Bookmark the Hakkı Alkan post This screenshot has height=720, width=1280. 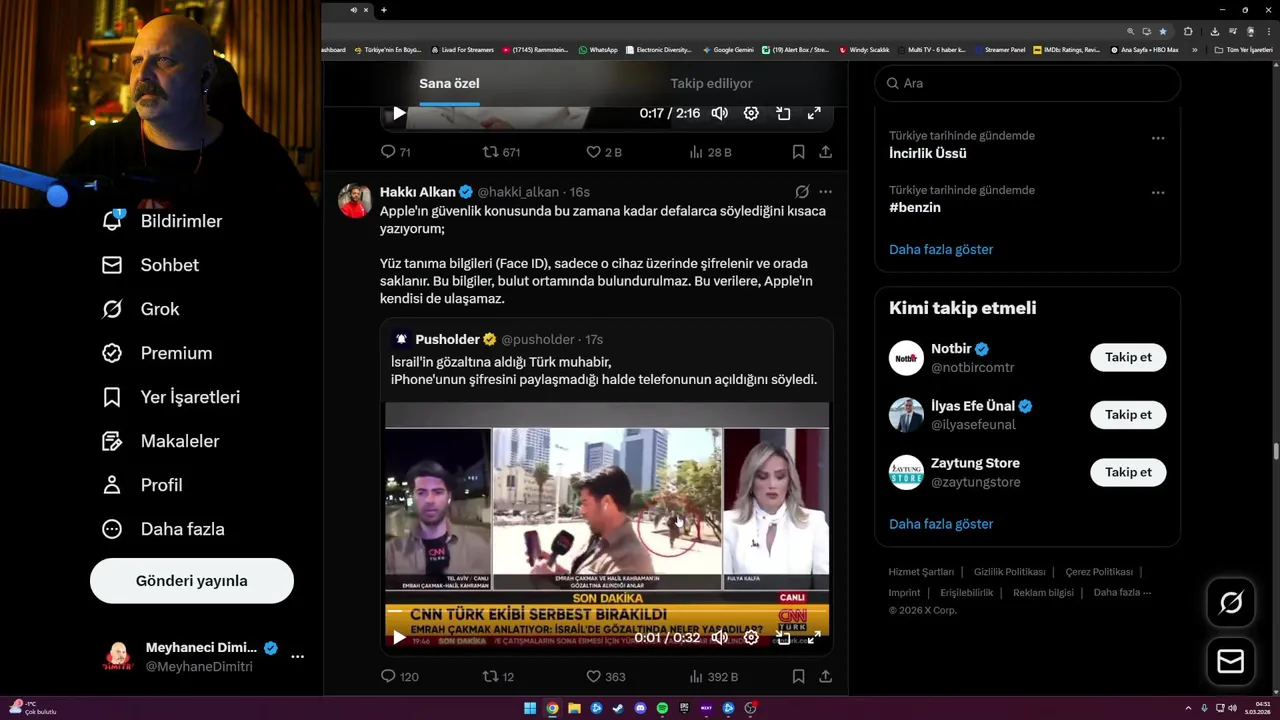798,677
